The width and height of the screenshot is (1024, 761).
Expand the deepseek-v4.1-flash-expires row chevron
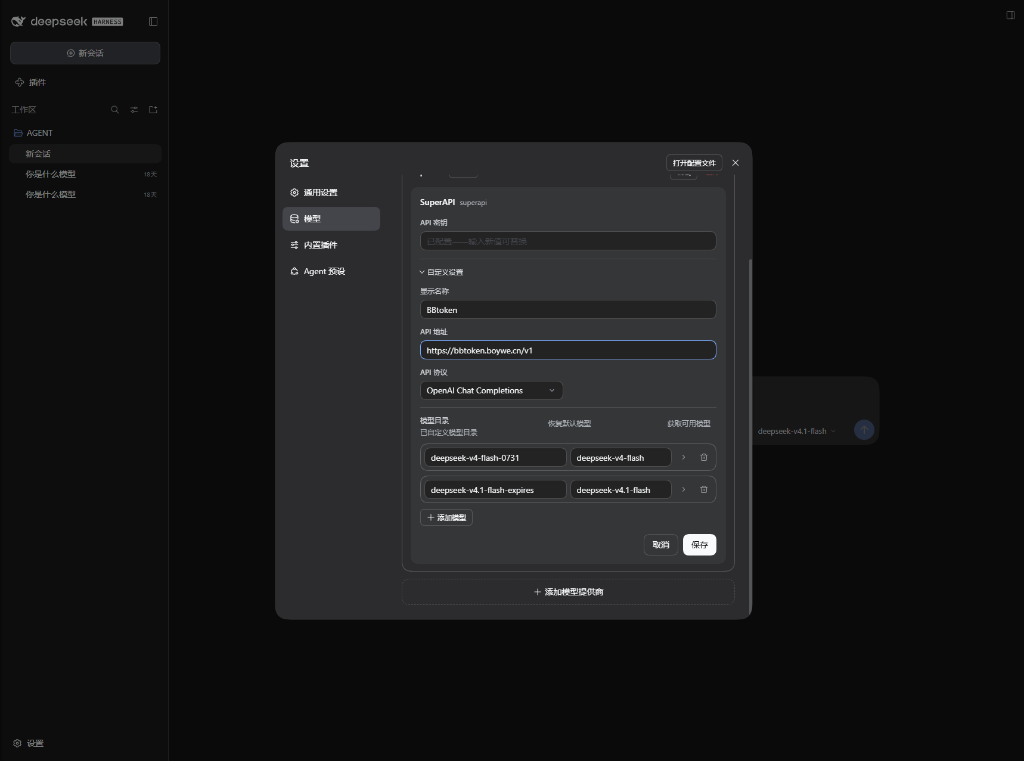coord(684,489)
